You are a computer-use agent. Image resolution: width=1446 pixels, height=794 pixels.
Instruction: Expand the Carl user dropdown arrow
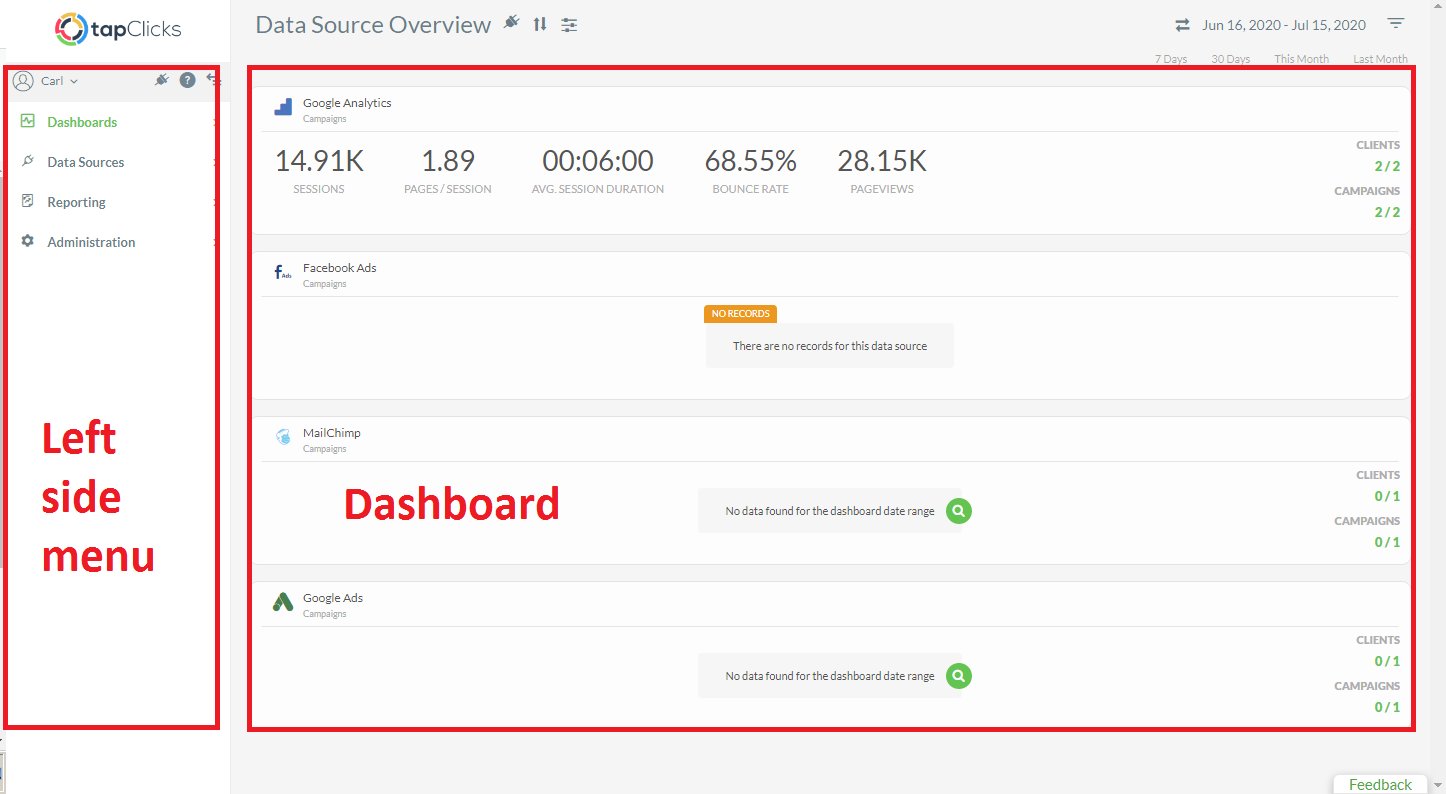coord(74,81)
